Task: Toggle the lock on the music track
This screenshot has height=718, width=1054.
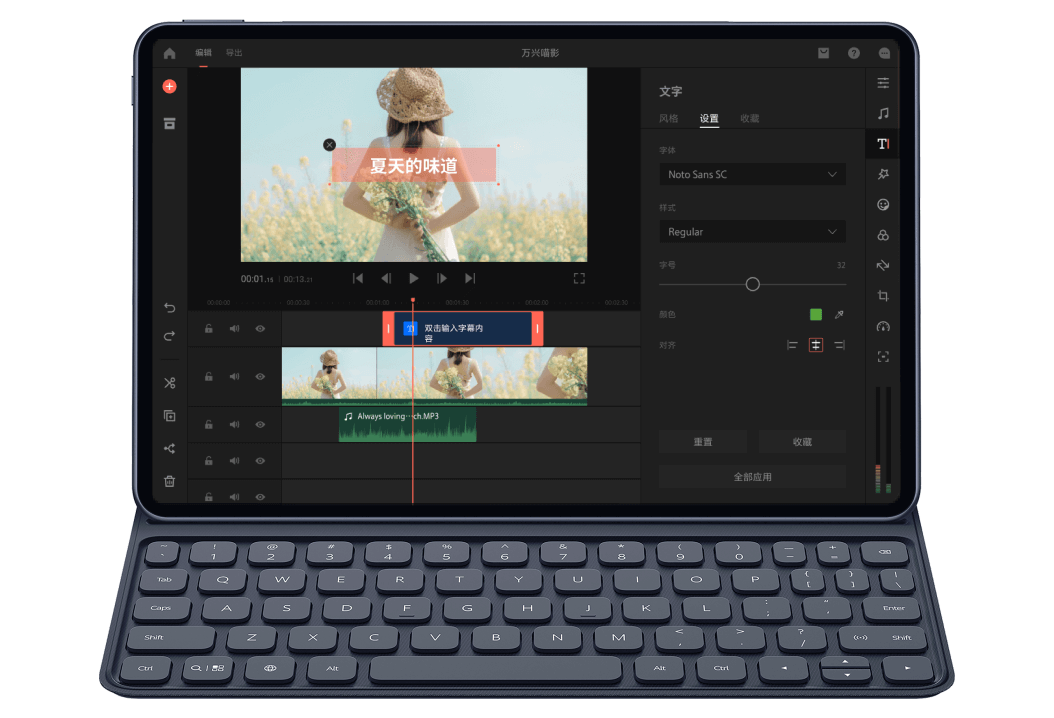Action: point(208,424)
